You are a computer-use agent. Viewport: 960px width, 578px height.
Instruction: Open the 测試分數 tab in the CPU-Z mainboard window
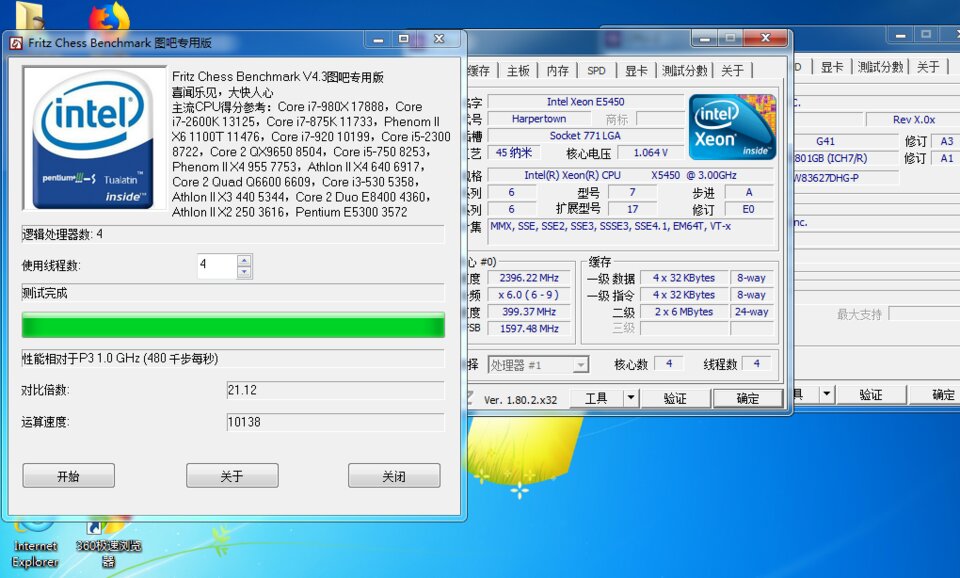(x=880, y=67)
